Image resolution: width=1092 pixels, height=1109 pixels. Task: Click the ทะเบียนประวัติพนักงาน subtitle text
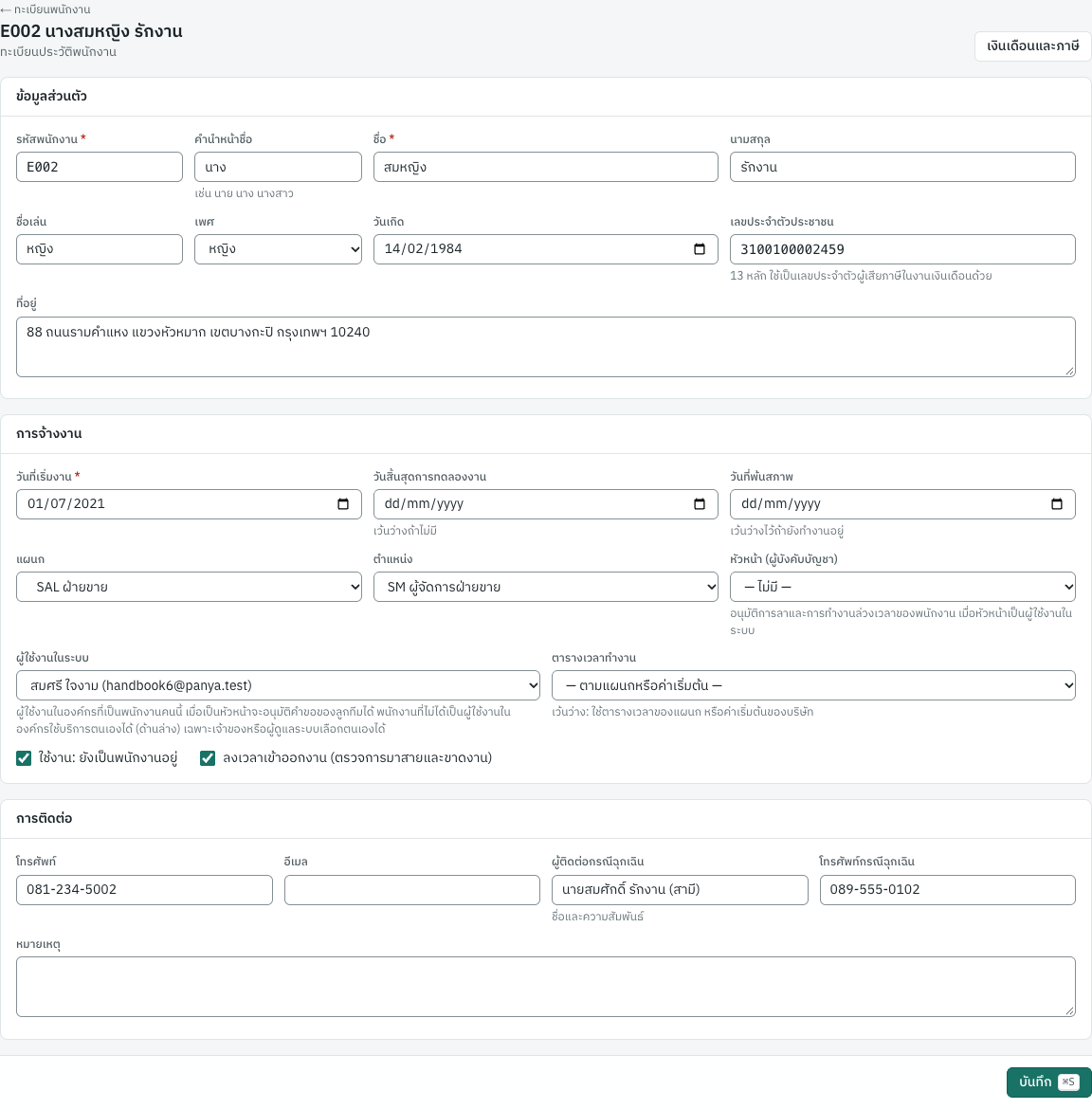(58, 52)
